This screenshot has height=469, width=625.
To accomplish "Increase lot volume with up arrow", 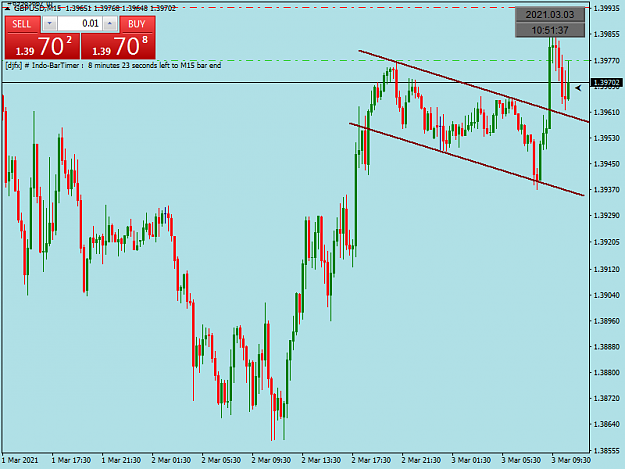I will (x=110, y=24).
